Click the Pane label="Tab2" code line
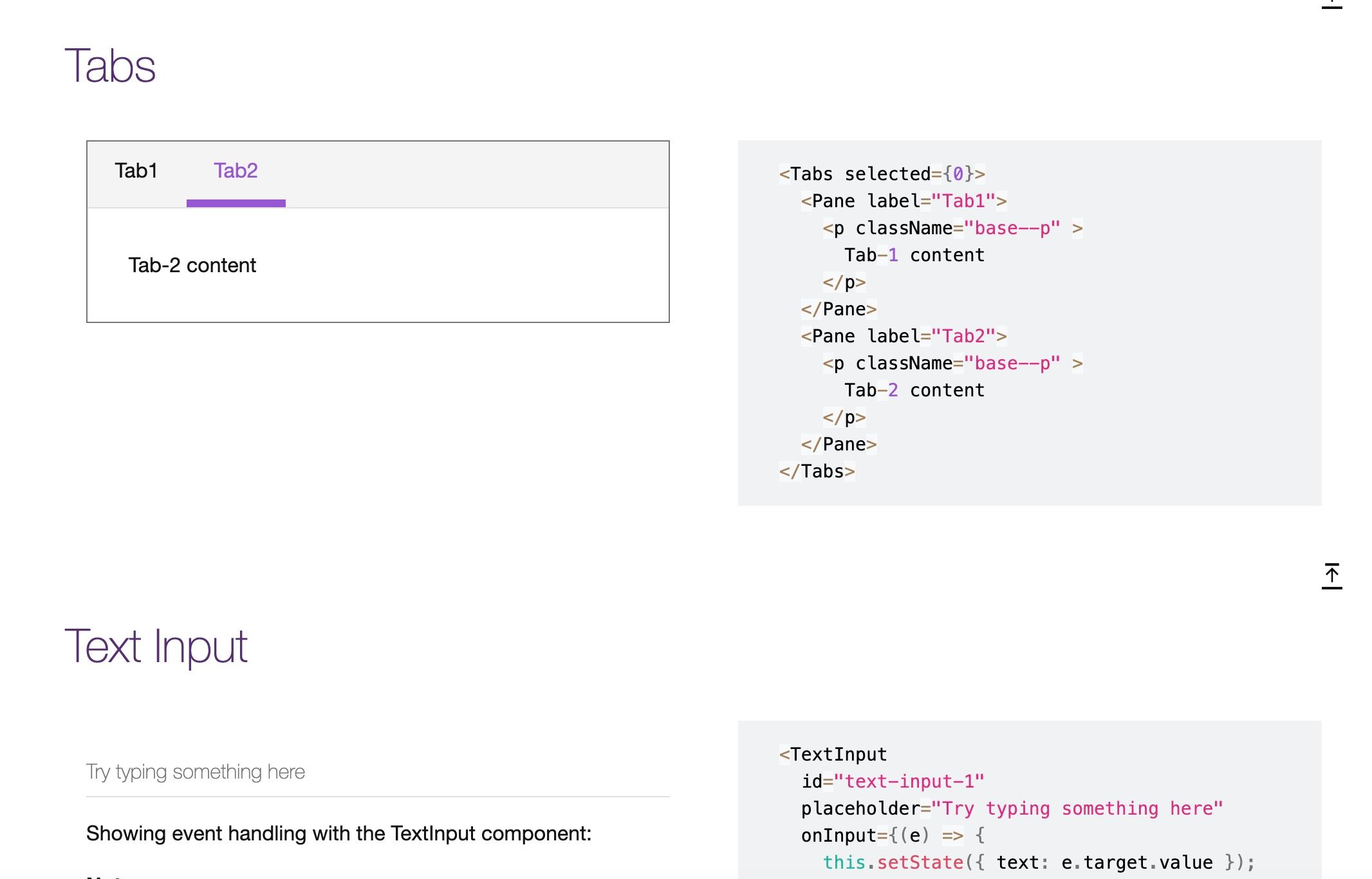The height and width of the screenshot is (879, 1372). [x=904, y=337]
